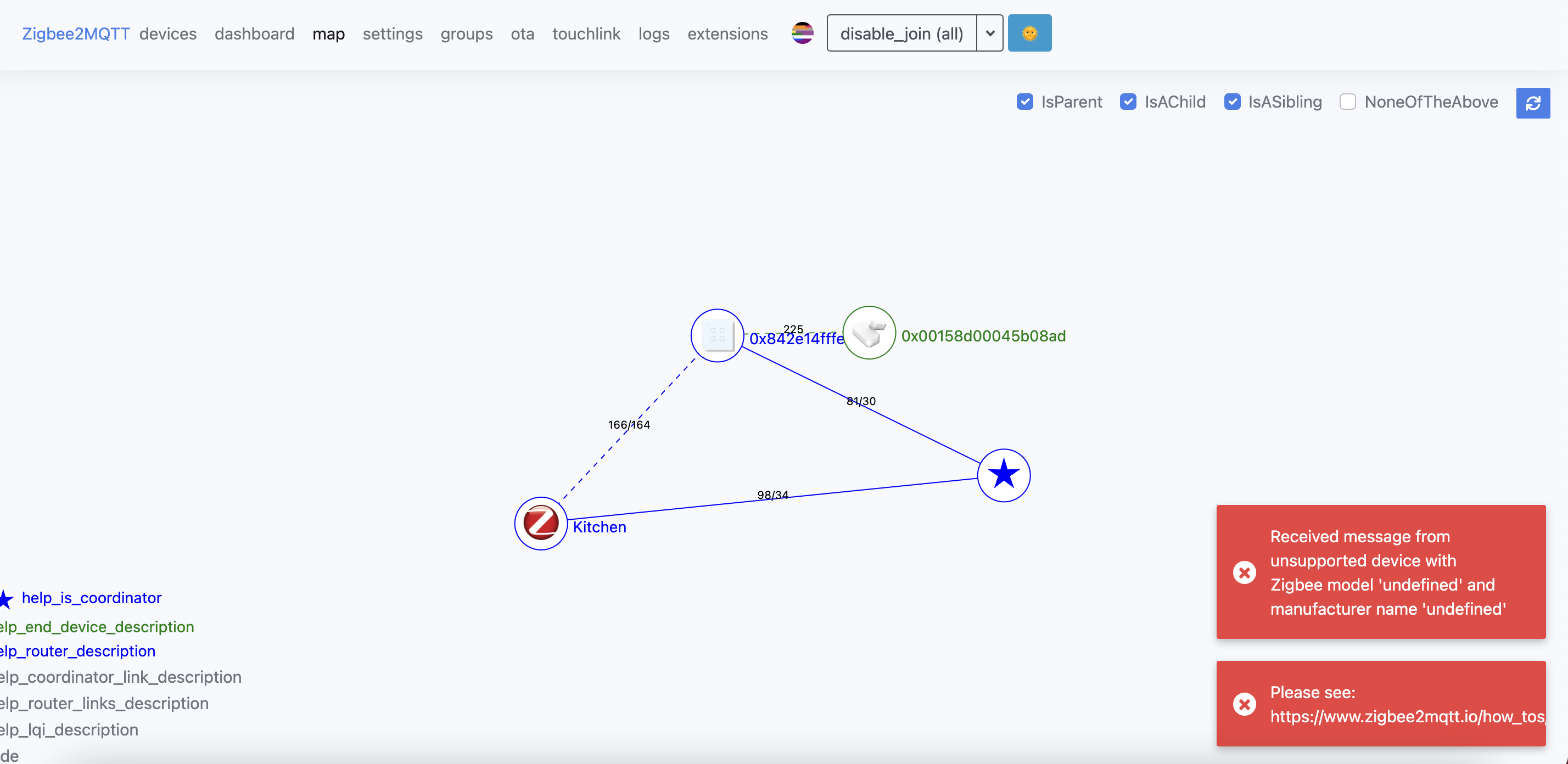Switch to the logs tab
Viewport: 1568px width, 764px height.
click(x=654, y=34)
